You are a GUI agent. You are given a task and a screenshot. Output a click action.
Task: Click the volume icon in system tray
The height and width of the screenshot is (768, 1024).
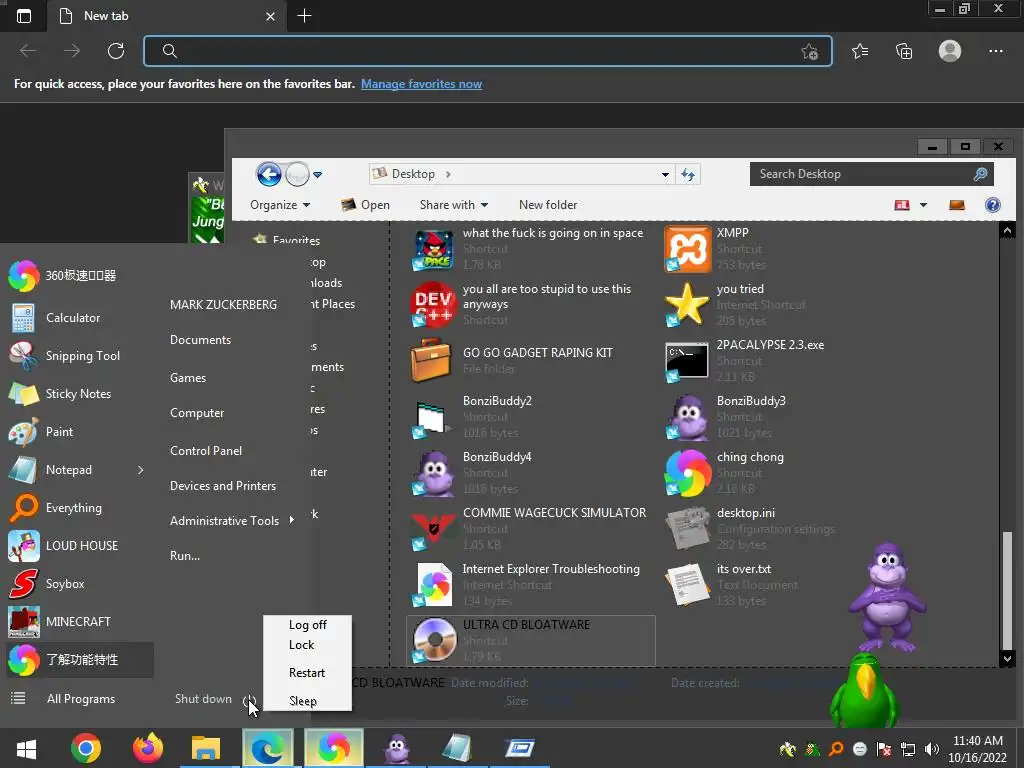click(x=931, y=749)
